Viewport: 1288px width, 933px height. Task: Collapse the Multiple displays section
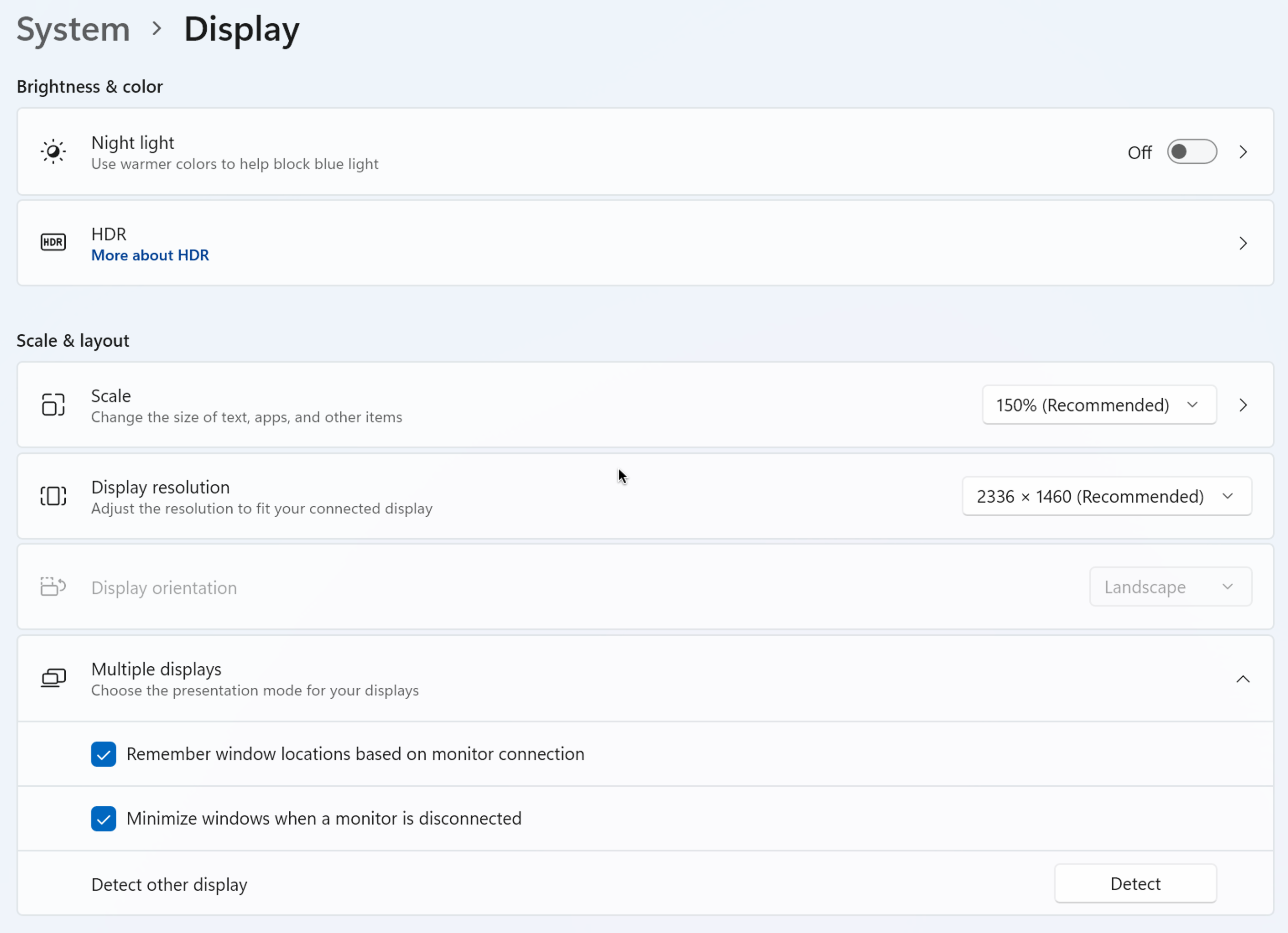point(1243,679)
